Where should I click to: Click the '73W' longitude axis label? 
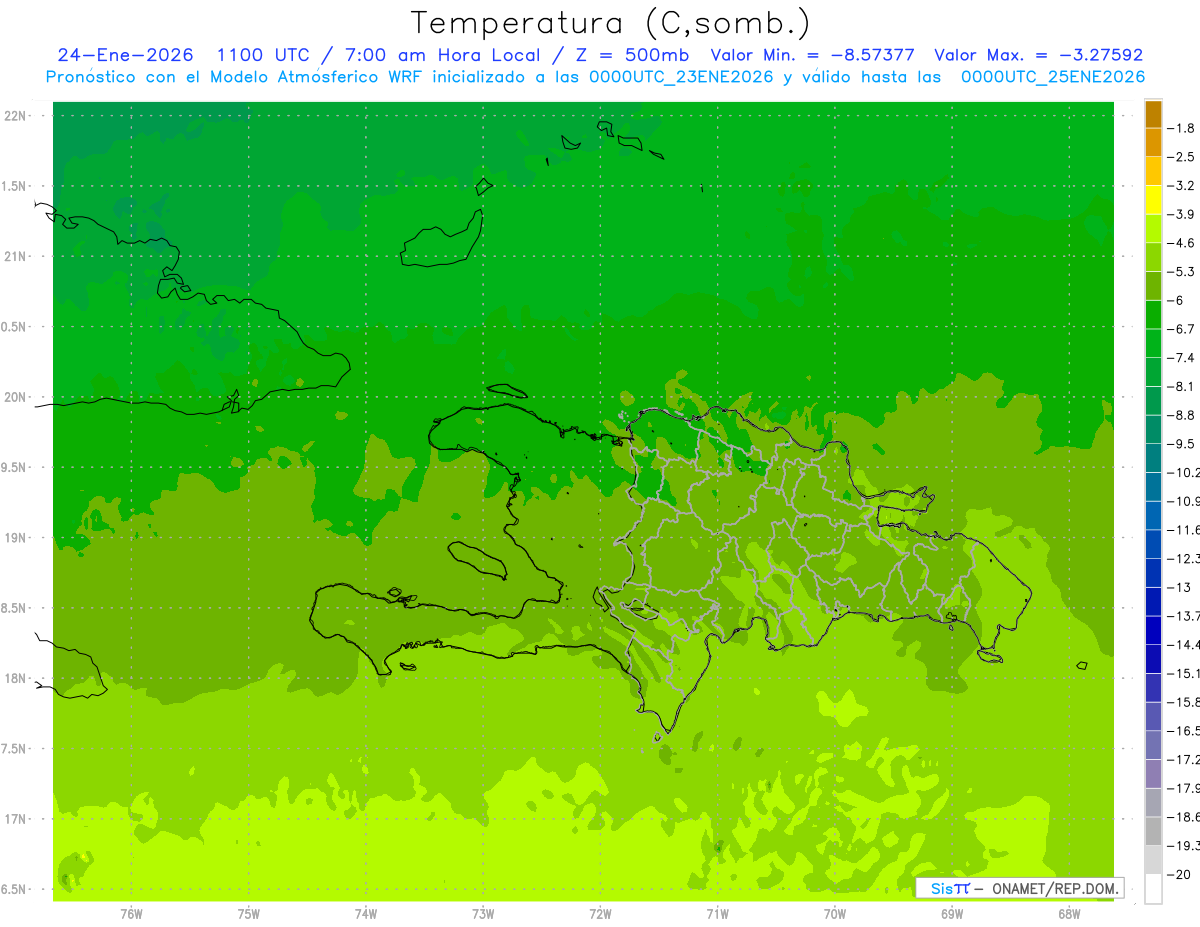[x=482, y=914]
